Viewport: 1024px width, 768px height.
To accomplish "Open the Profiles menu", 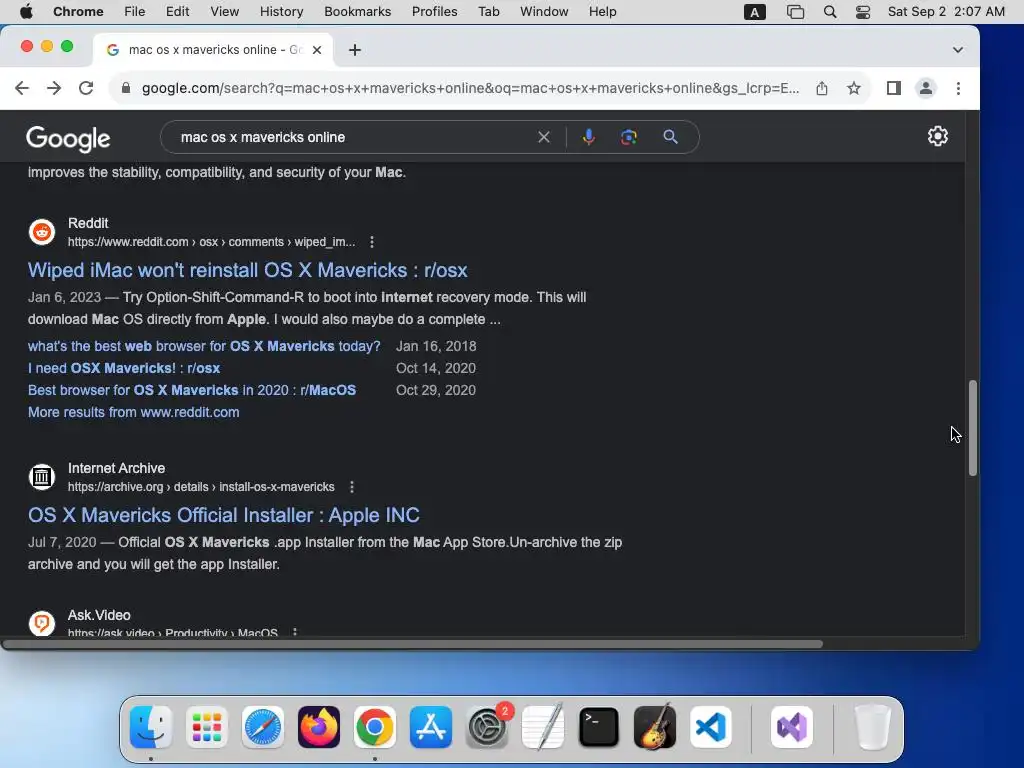I will [x=434, y=12].
